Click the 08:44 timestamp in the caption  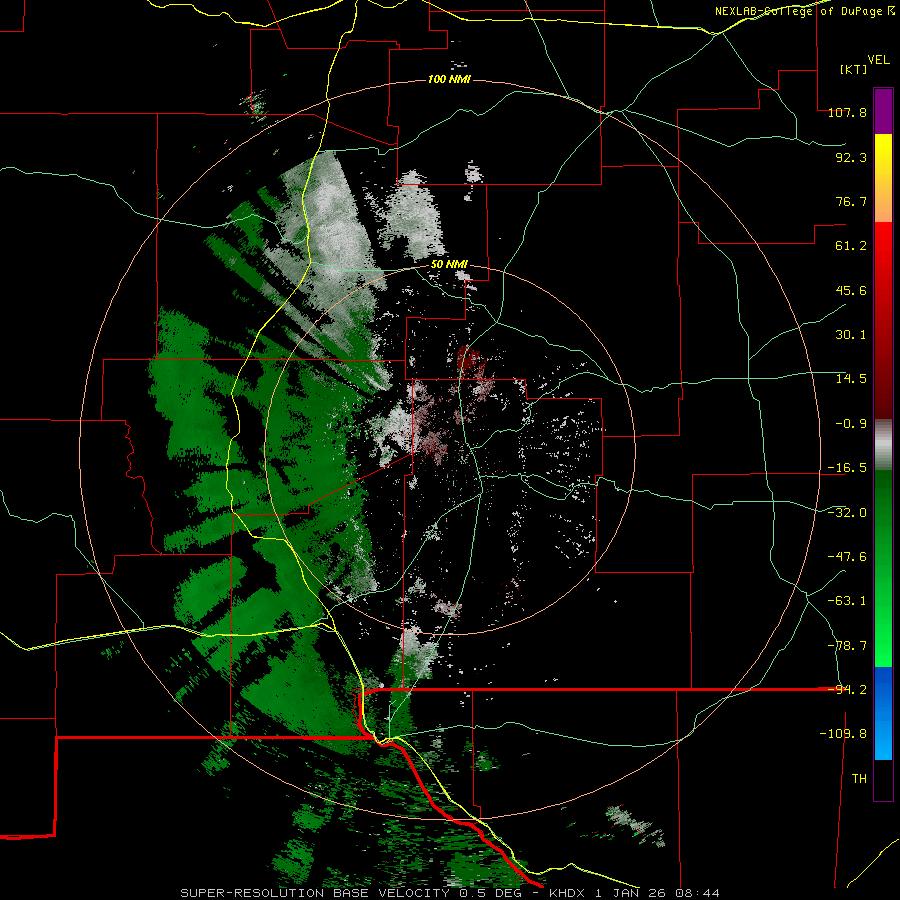click(x=697, y=893)
